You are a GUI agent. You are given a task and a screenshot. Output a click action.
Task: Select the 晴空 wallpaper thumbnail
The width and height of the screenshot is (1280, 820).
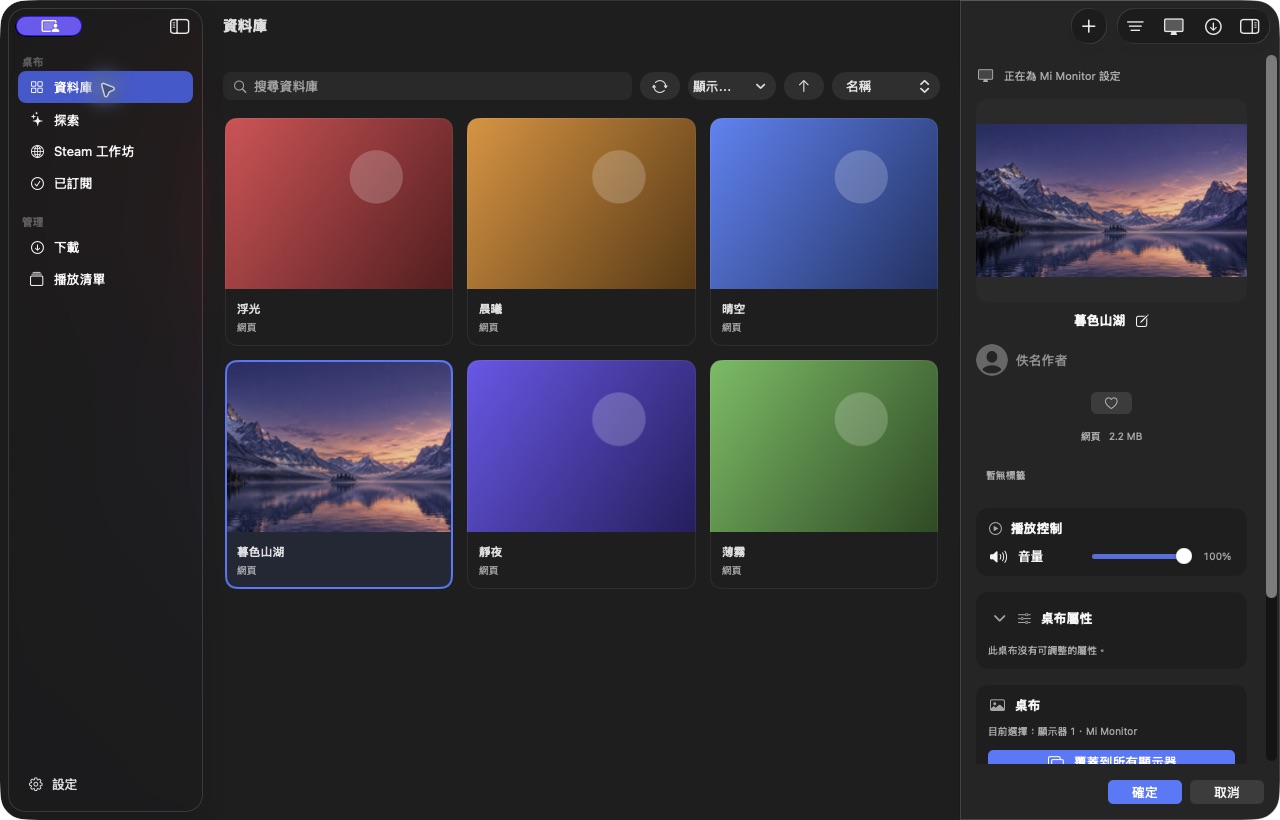point(824,204)
